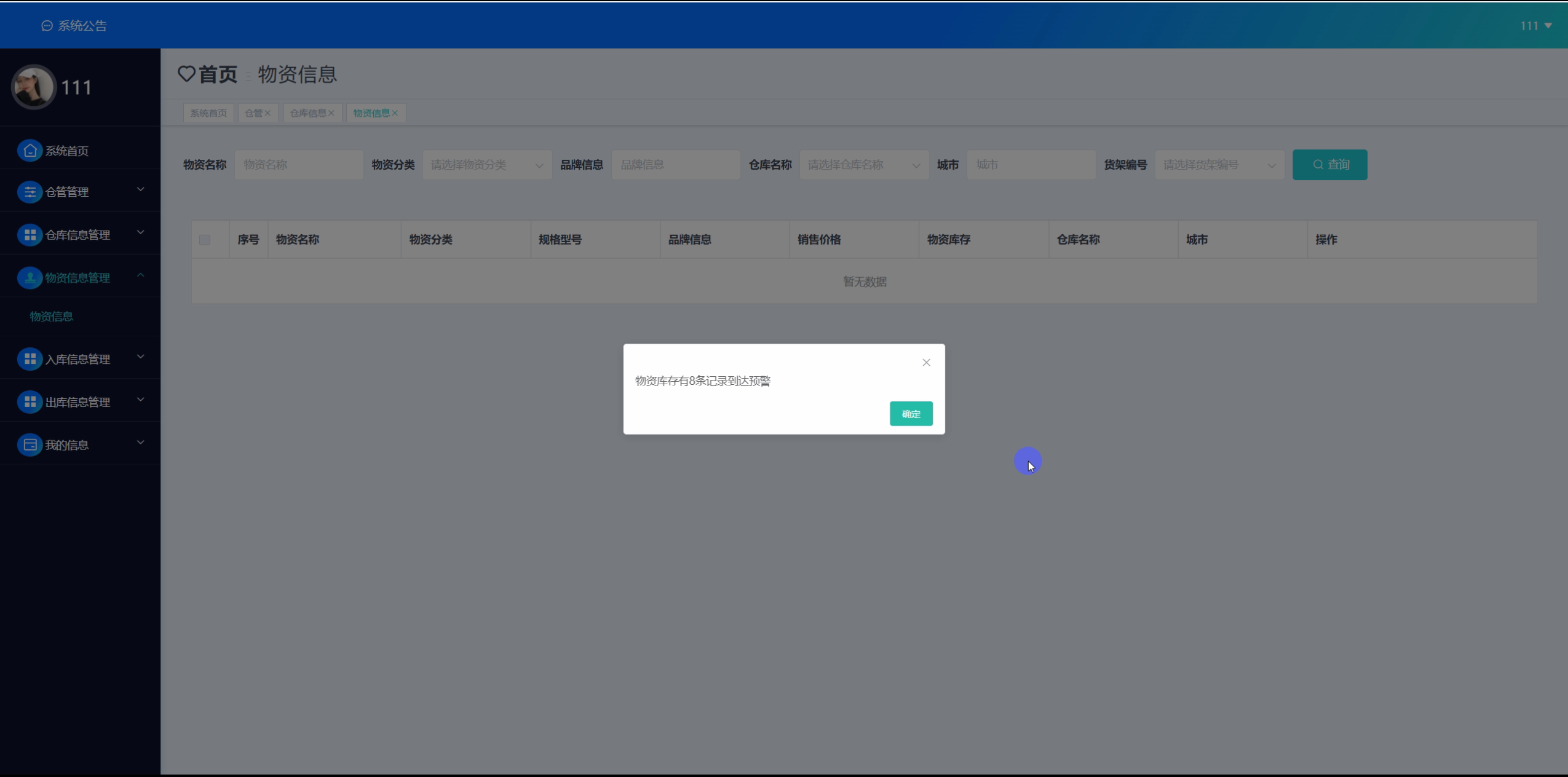Open the 仓库名称 dropdown
The image size is (1568, 777).
[863, 165]
